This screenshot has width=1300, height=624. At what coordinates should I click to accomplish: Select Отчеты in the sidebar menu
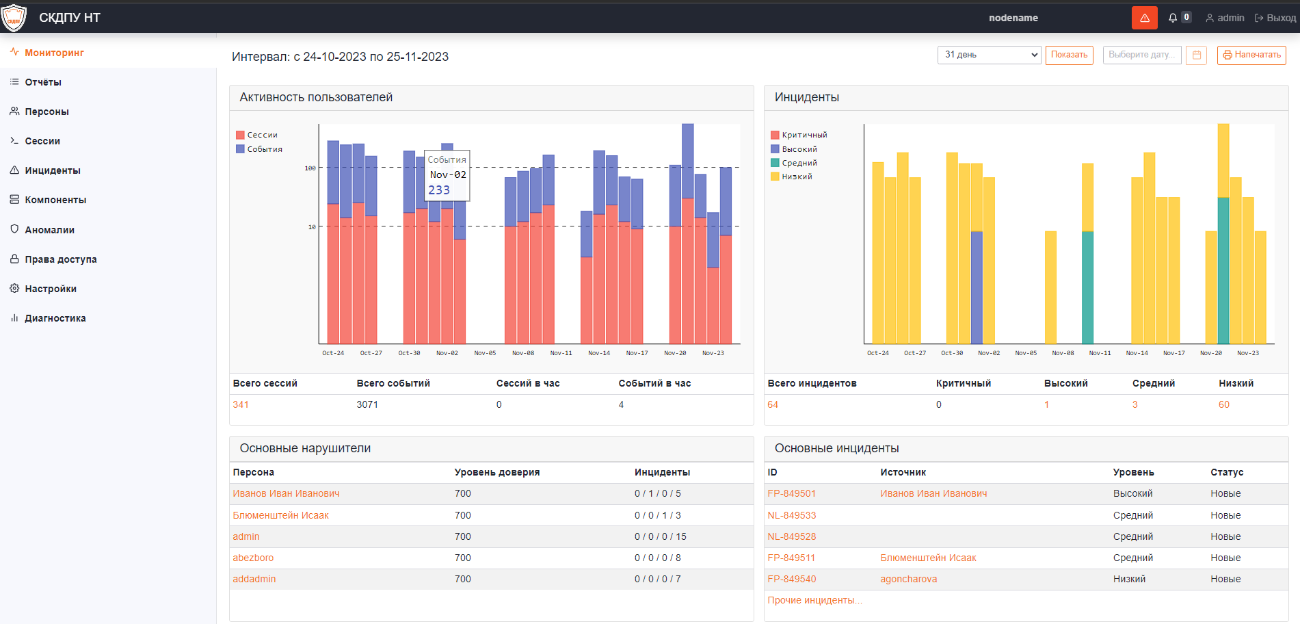(43, 82)
